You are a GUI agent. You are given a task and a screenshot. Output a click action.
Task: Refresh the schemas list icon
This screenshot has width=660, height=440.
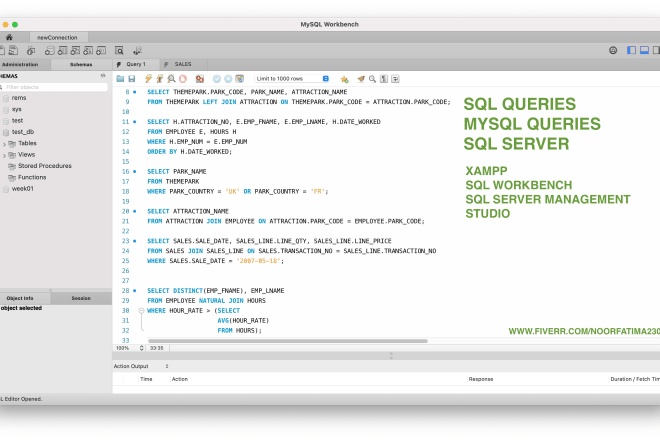point(103,76)
